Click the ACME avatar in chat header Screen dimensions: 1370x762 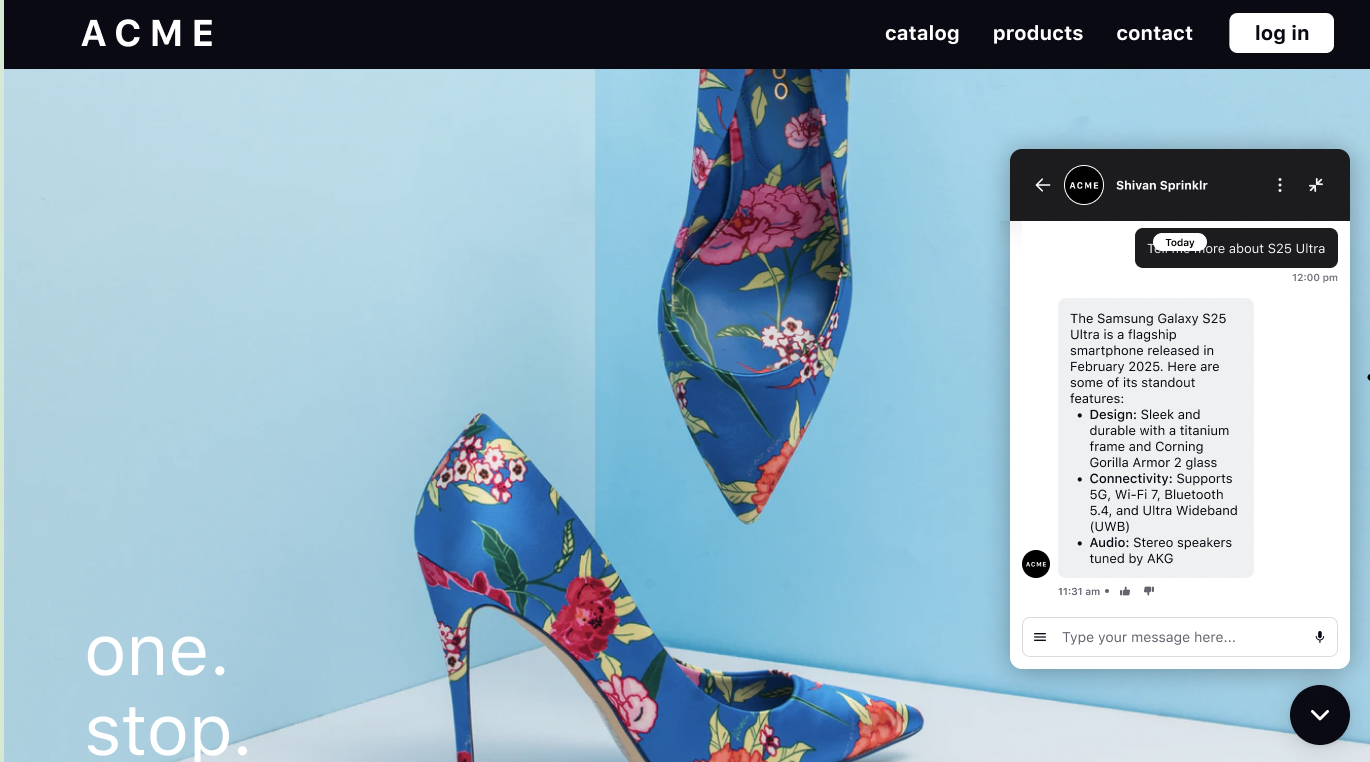click(1084, 185)
